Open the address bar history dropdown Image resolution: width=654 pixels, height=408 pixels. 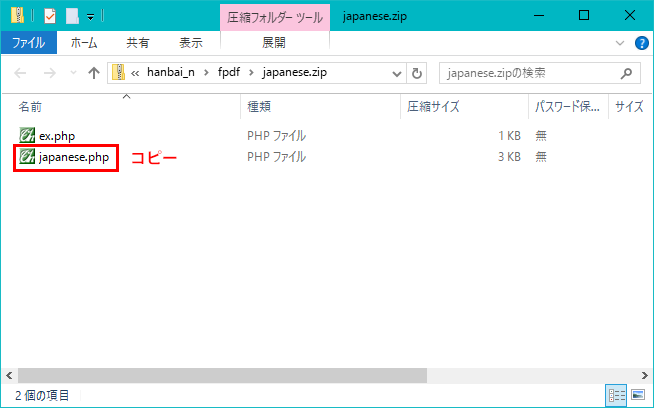tap(397, 73)
